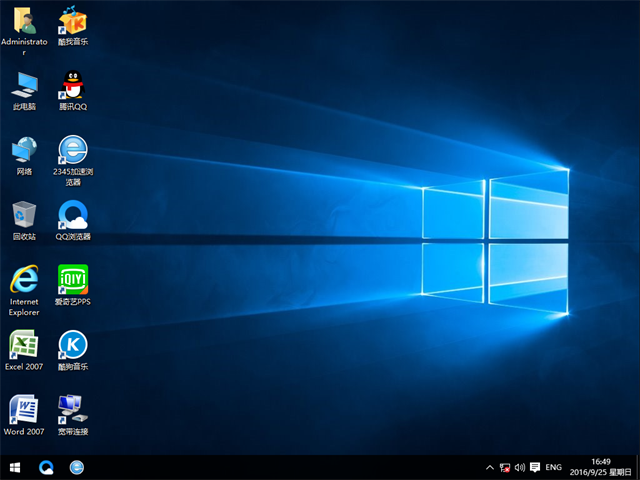
Task: Click the Internet Explorer desktop icon
Action: pos(24,280)
